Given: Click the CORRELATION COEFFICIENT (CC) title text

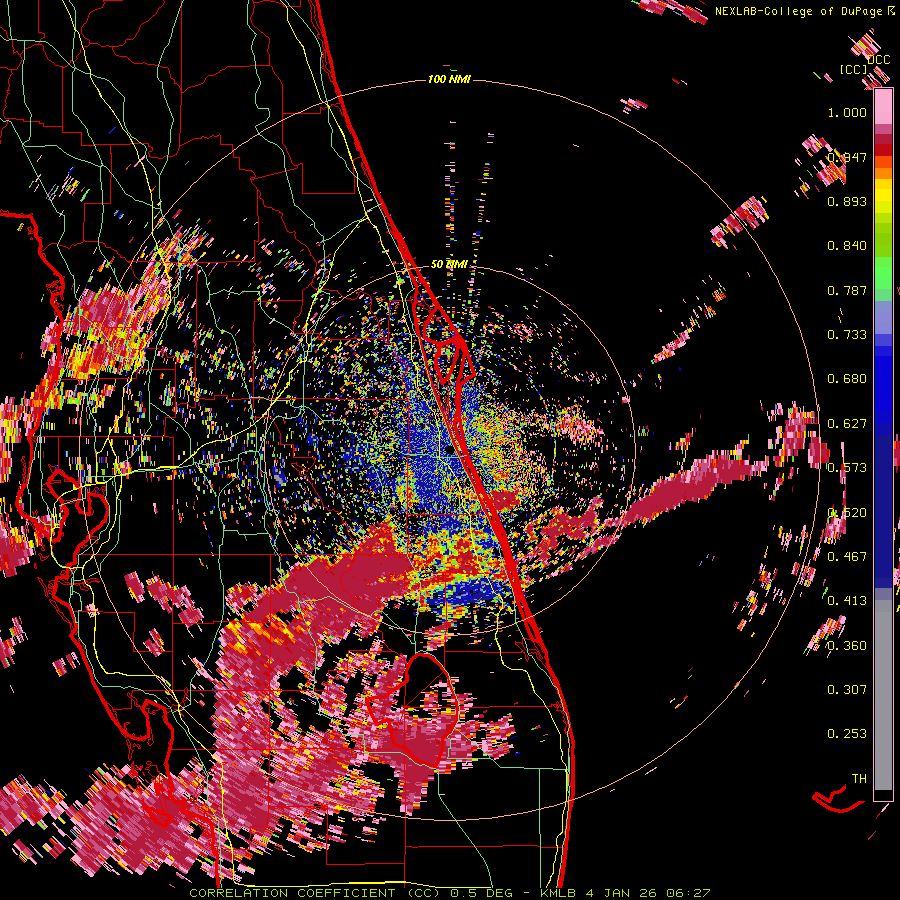Looking at the screenshot, I should [x=315, y=893].
